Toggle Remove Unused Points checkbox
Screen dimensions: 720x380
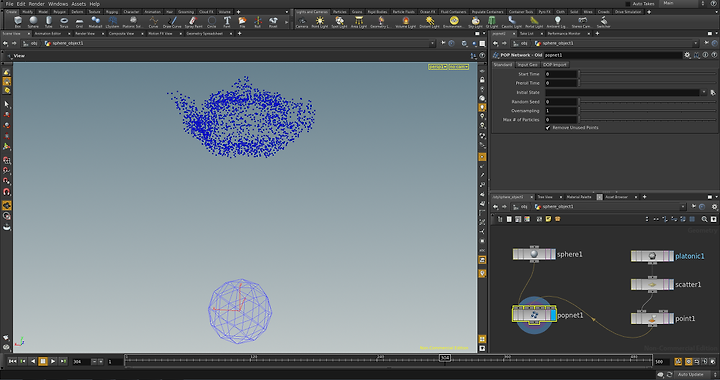pos(547,128)
